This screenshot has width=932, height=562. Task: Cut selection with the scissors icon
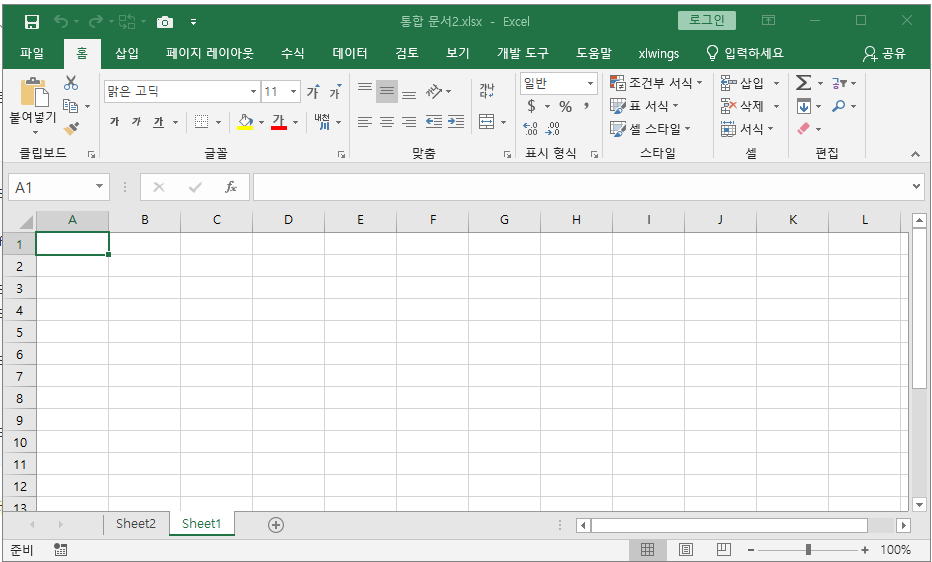(x=71, y=83)
